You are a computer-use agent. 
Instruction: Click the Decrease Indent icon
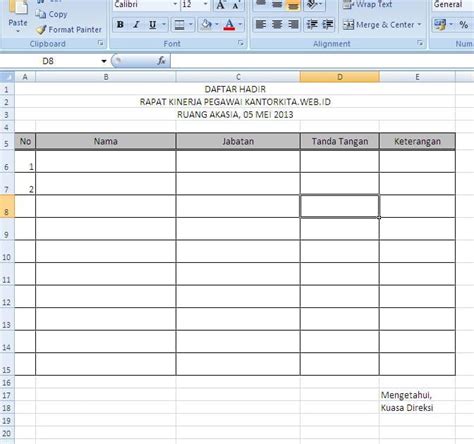[x=312, y=24]
